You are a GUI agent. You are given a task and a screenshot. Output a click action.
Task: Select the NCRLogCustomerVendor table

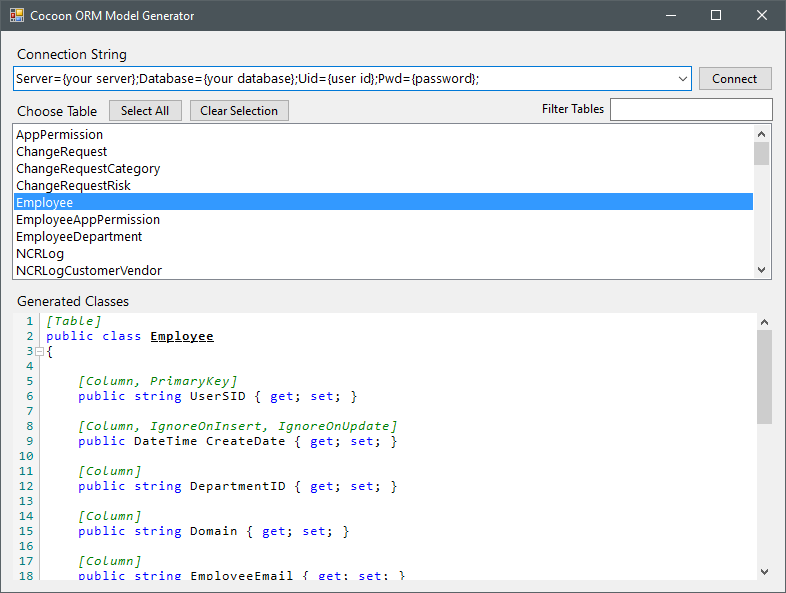point(383,271)
